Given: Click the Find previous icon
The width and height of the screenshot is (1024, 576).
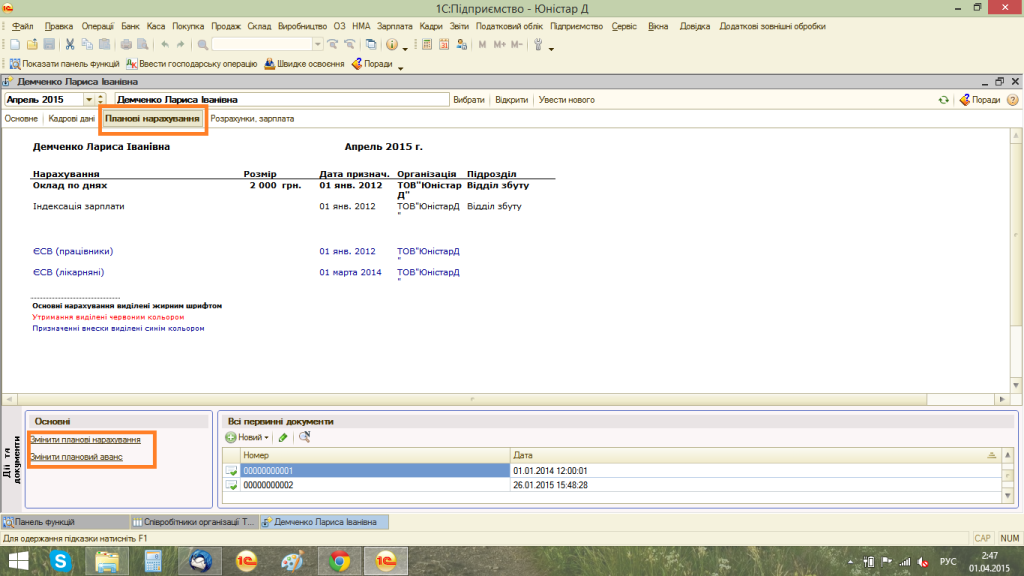Looking at the screenshot, I should [x=350, y=44].
